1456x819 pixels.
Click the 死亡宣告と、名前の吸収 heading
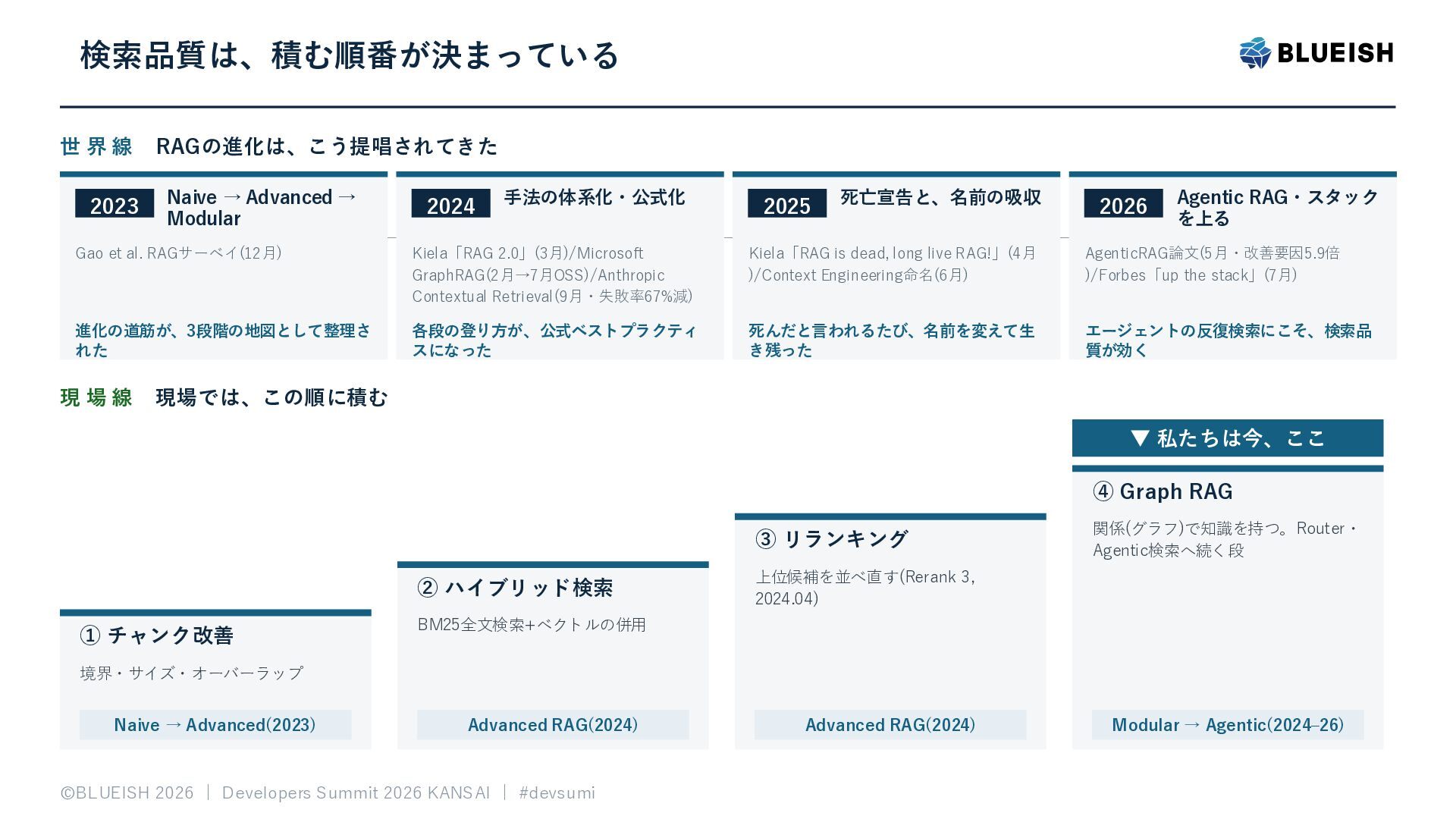pyautogui.click(x=941, y=197)
